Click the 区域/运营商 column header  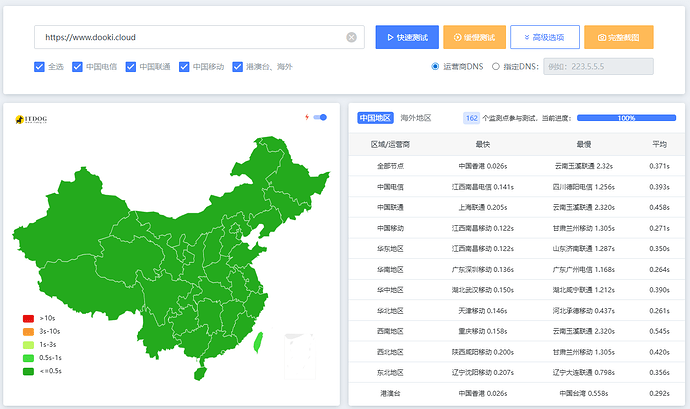point(390,144)
